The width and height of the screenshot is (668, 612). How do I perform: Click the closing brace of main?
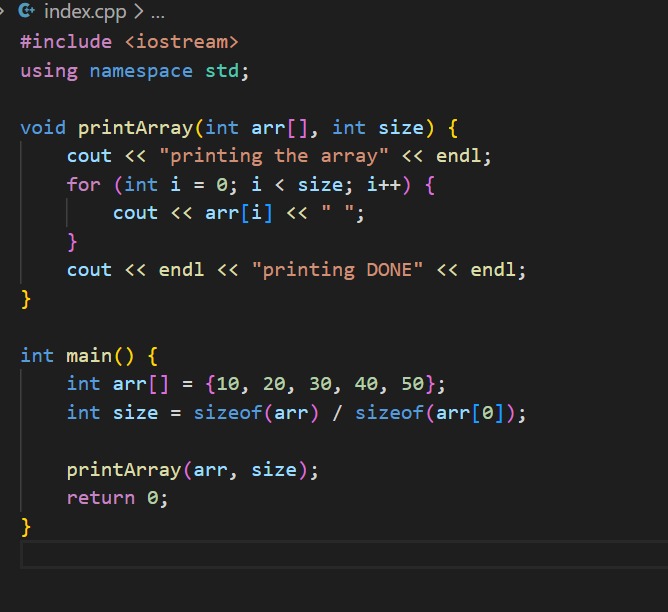pyautogui.click(x=26, y=527)
